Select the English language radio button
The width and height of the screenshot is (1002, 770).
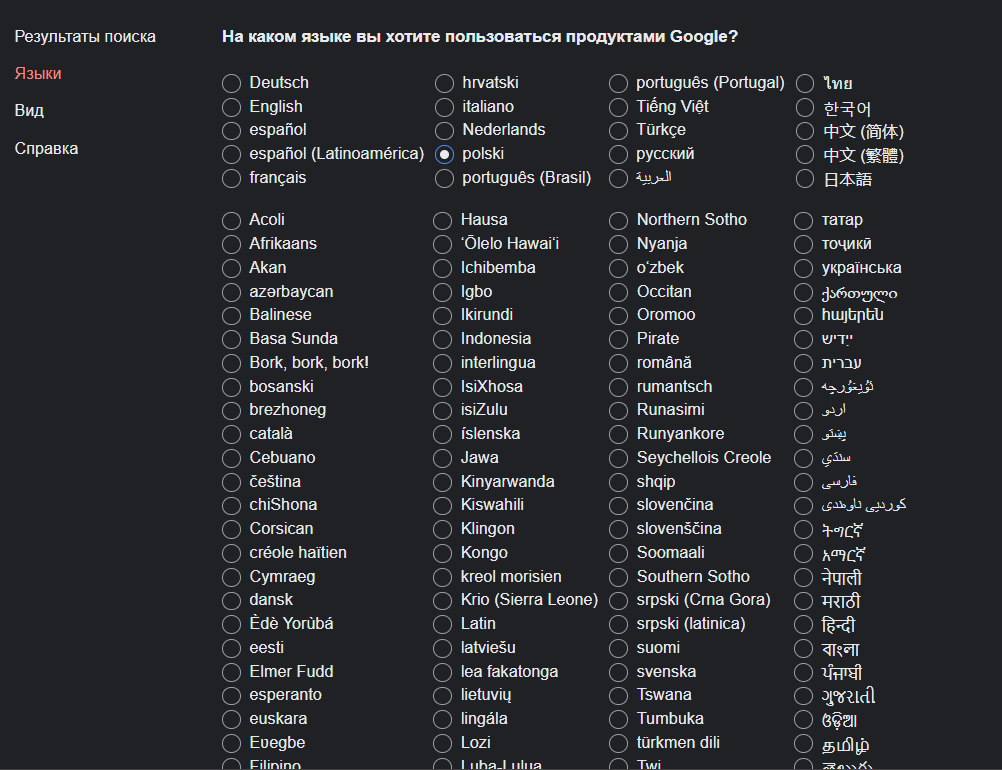(232, 107)
